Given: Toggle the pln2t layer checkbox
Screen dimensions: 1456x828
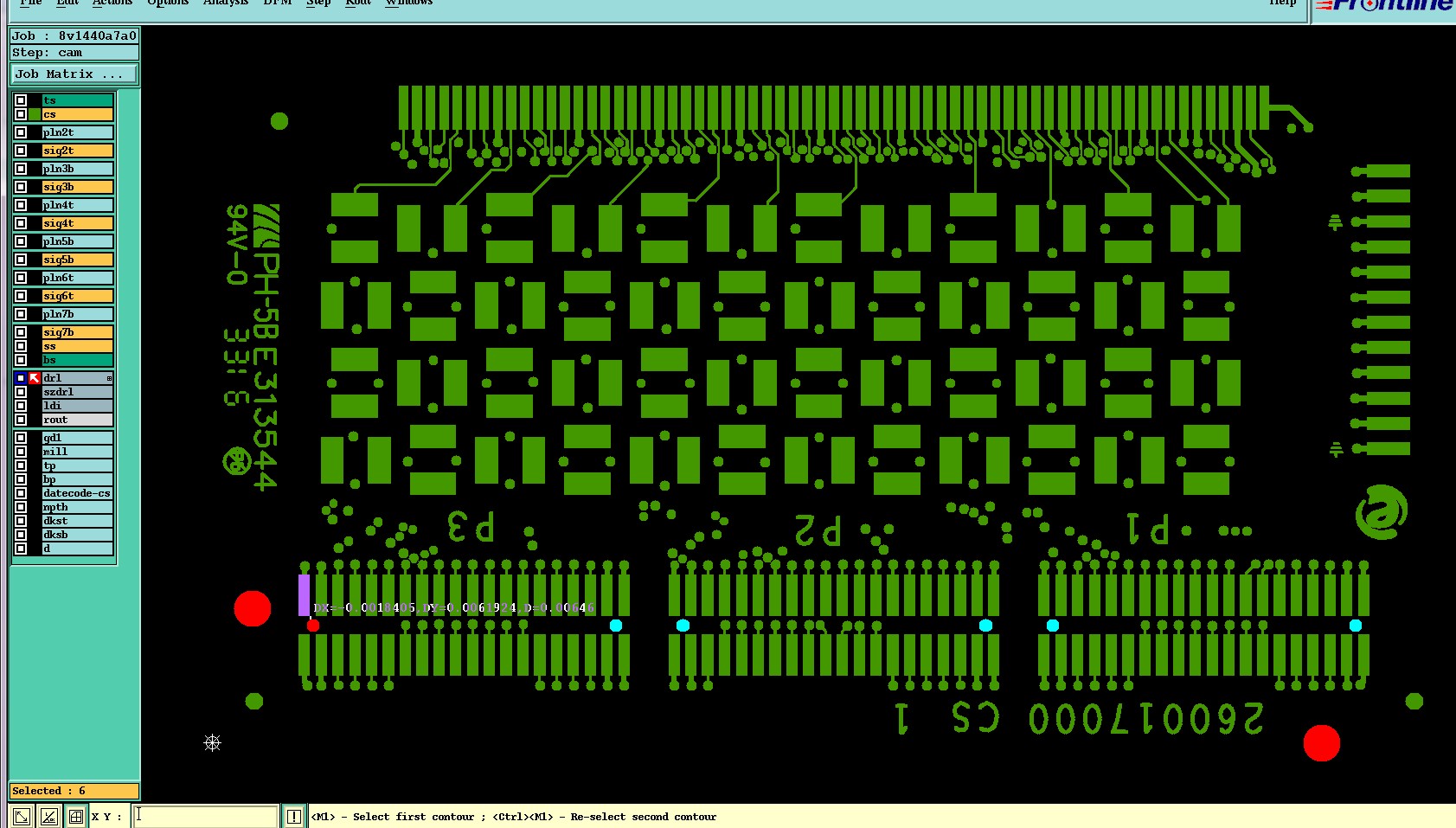Looking at the screenshot, I should (x=21, y=132).
